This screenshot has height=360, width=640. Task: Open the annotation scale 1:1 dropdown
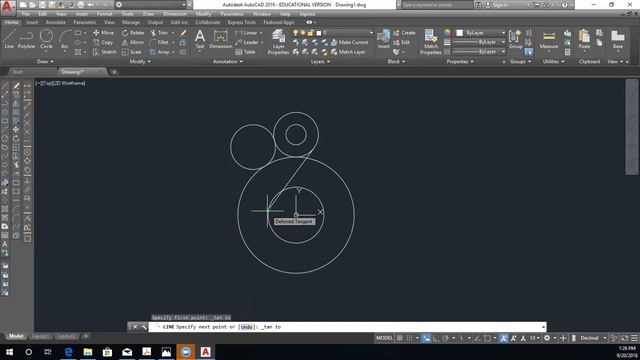pos(535,338)
